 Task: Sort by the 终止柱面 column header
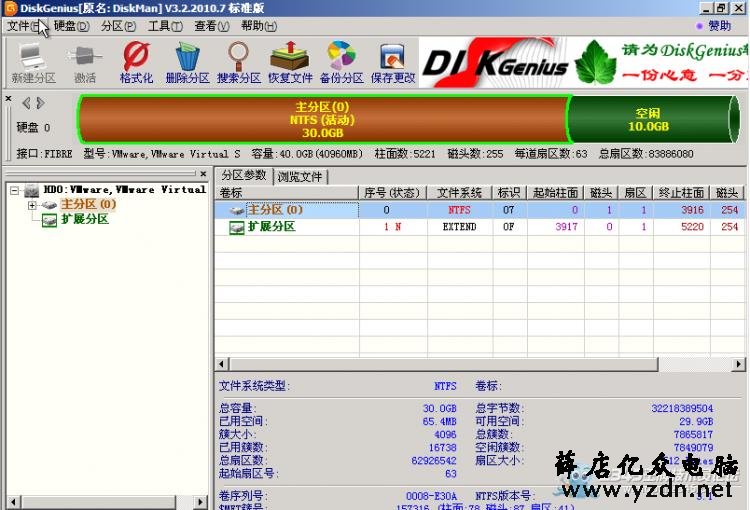681,193
